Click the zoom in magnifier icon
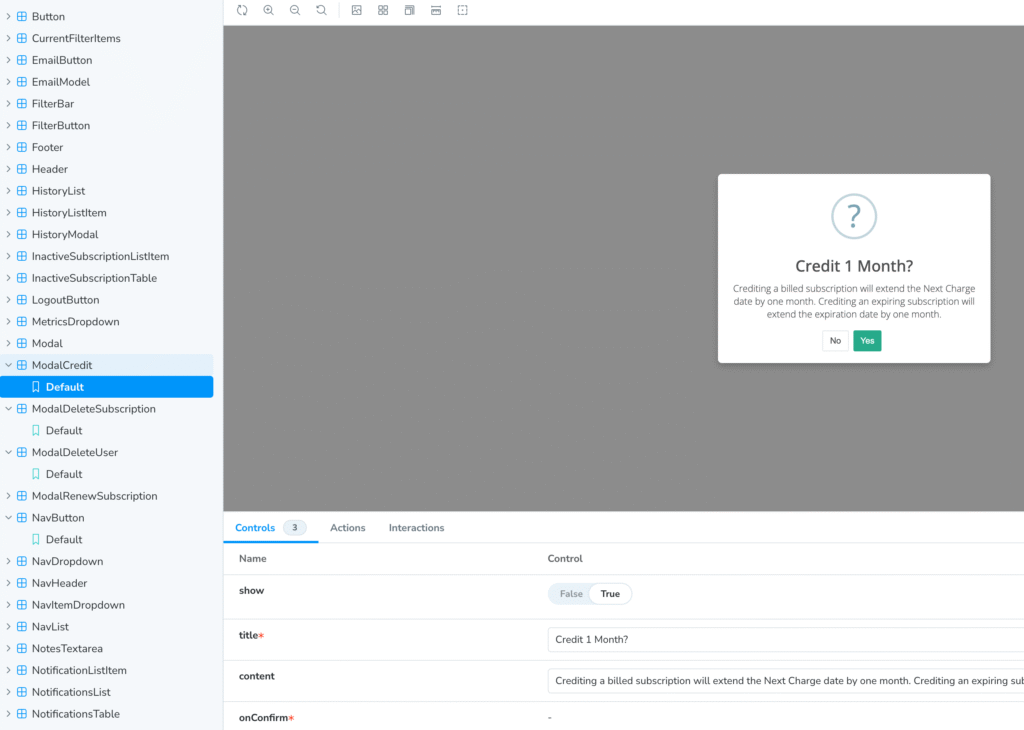 (268, 10)
